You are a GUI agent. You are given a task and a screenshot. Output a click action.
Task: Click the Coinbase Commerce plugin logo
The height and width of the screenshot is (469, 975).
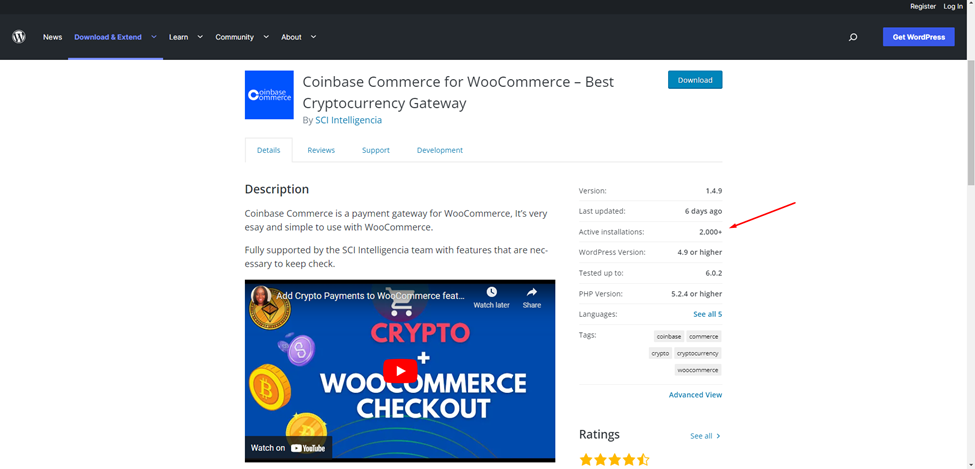click(269, 95)
